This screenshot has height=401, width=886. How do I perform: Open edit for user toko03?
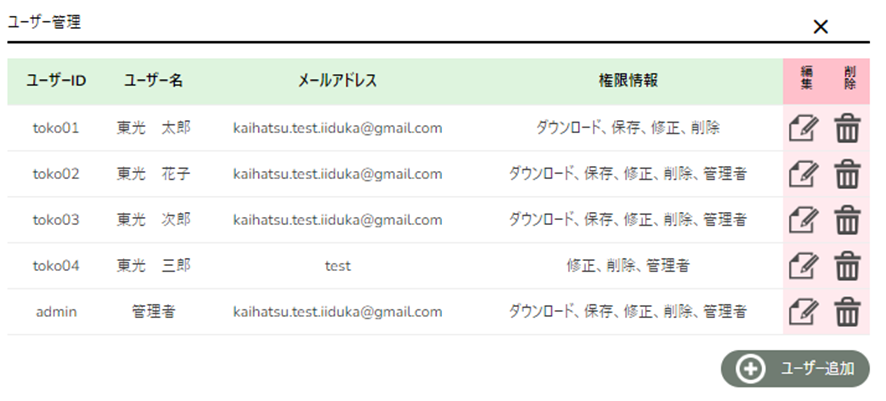pos(804,220)
